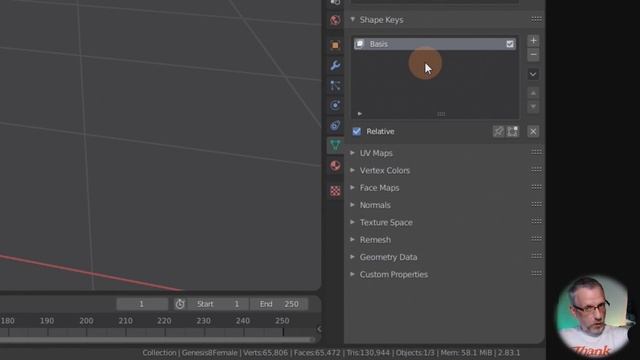640x360 pixels.
Task: Expand timeline sidebar arrow
Action: pos(319,329)
